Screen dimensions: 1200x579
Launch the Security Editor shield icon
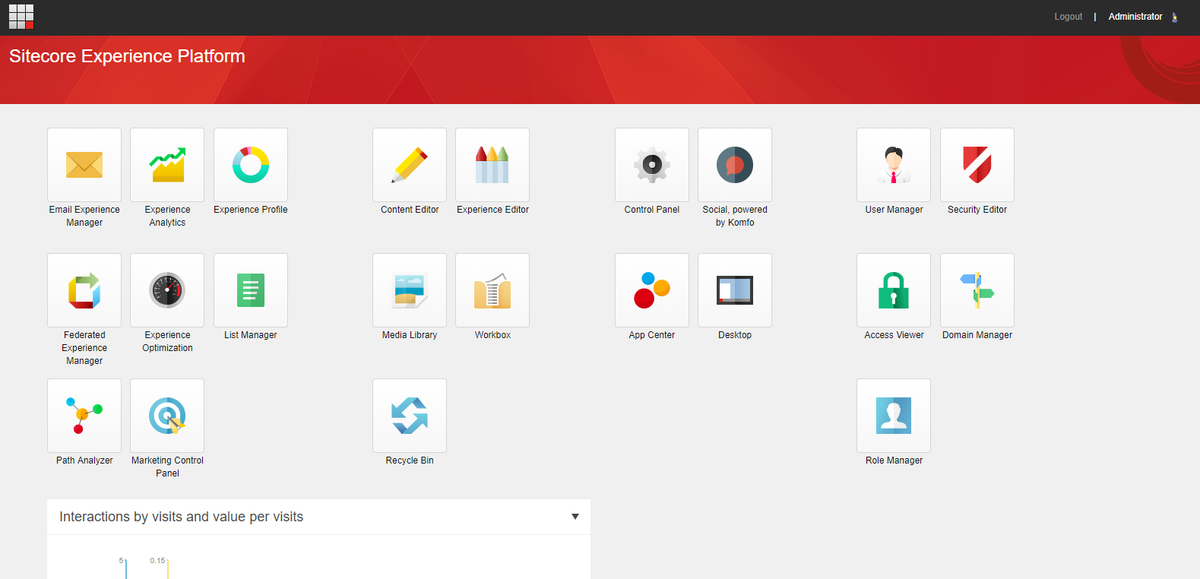977,164
